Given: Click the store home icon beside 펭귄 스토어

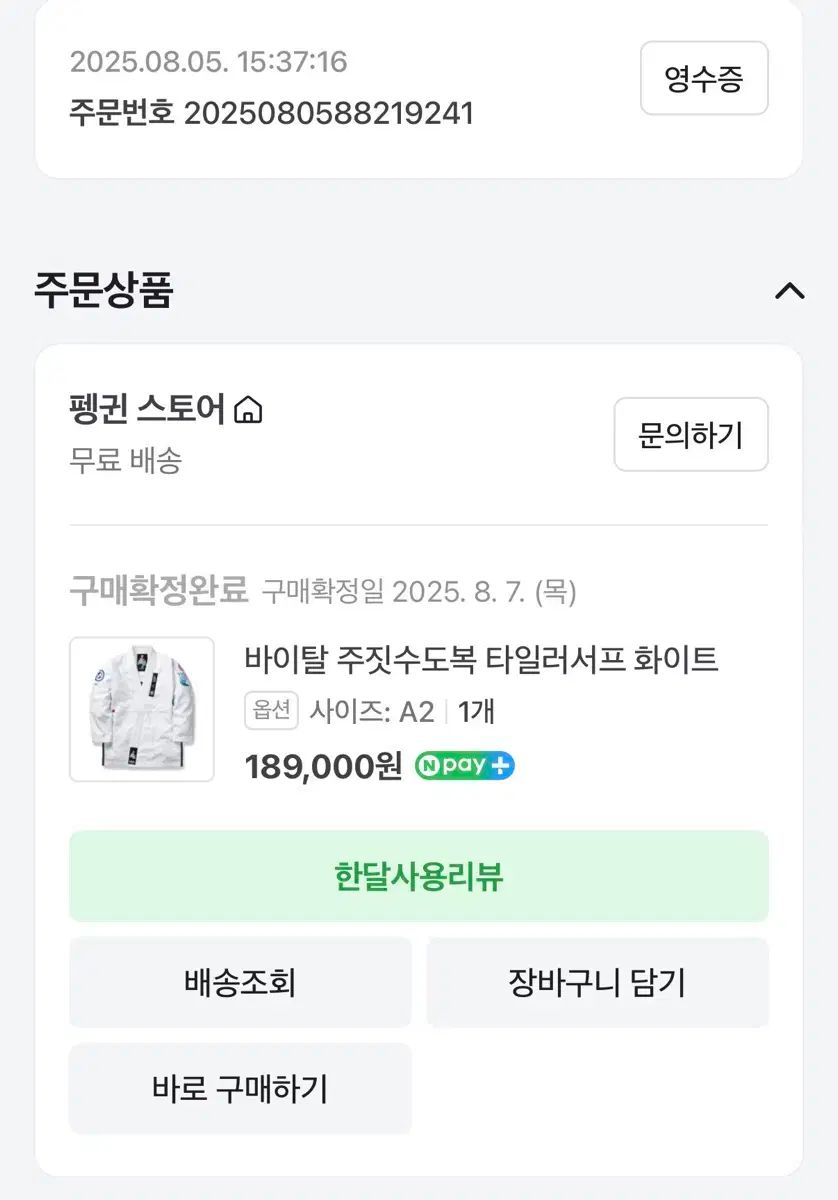Looking at the screenshot, I should 248,410.
